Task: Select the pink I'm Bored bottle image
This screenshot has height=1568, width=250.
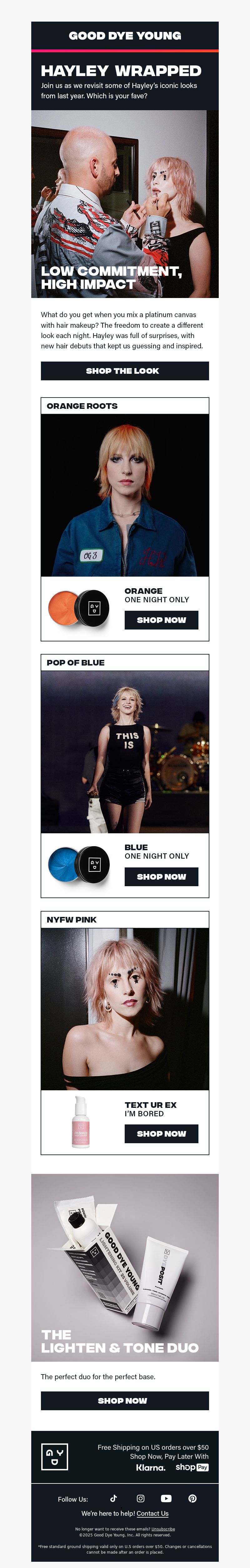Action: click(80, 1122)
